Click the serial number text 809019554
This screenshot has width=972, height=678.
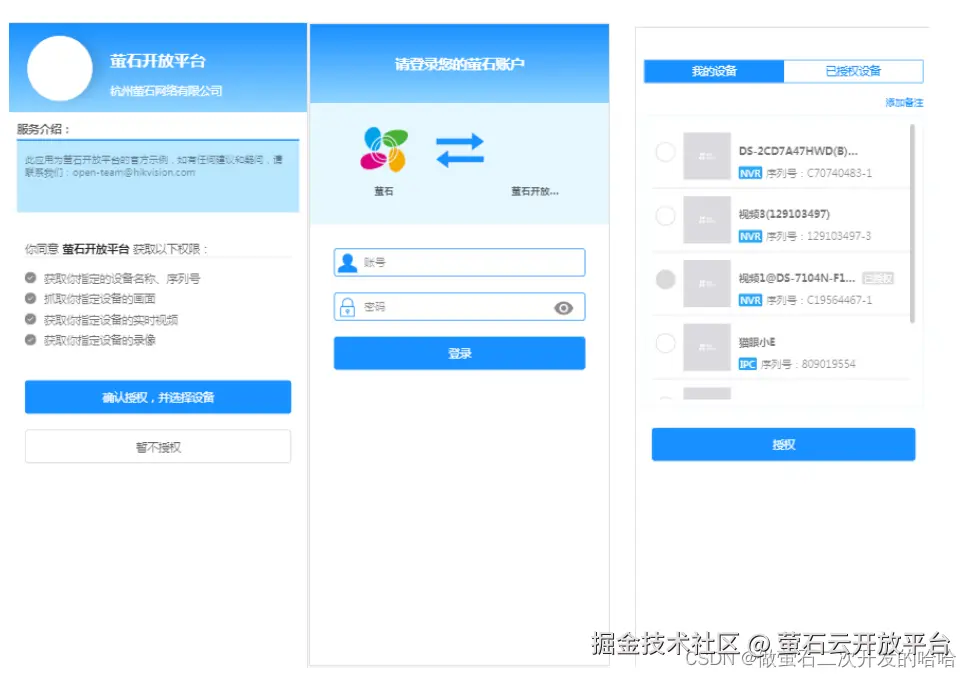(x=828, y=364)
